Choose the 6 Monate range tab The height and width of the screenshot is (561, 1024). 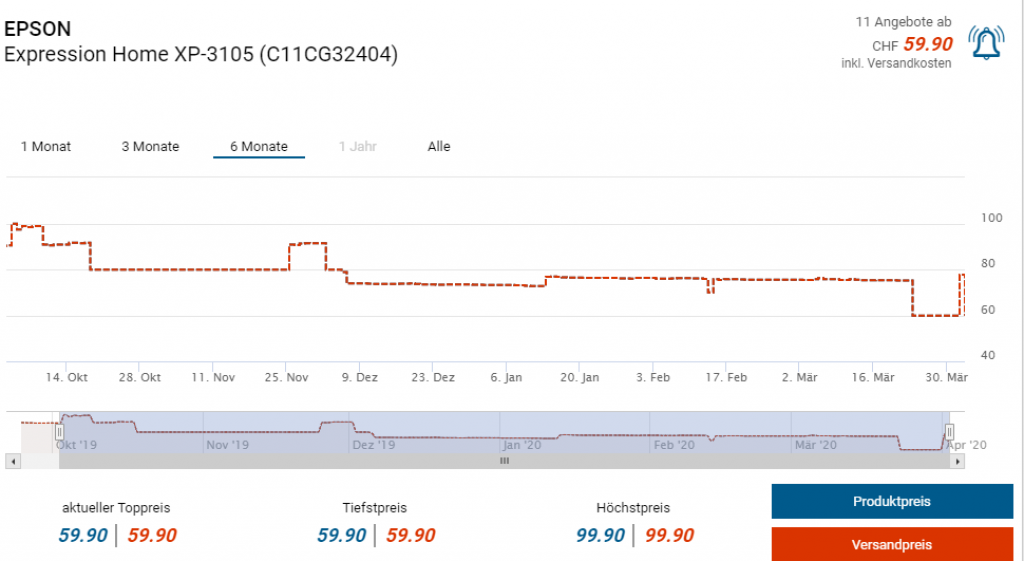(x=259, y=147)
